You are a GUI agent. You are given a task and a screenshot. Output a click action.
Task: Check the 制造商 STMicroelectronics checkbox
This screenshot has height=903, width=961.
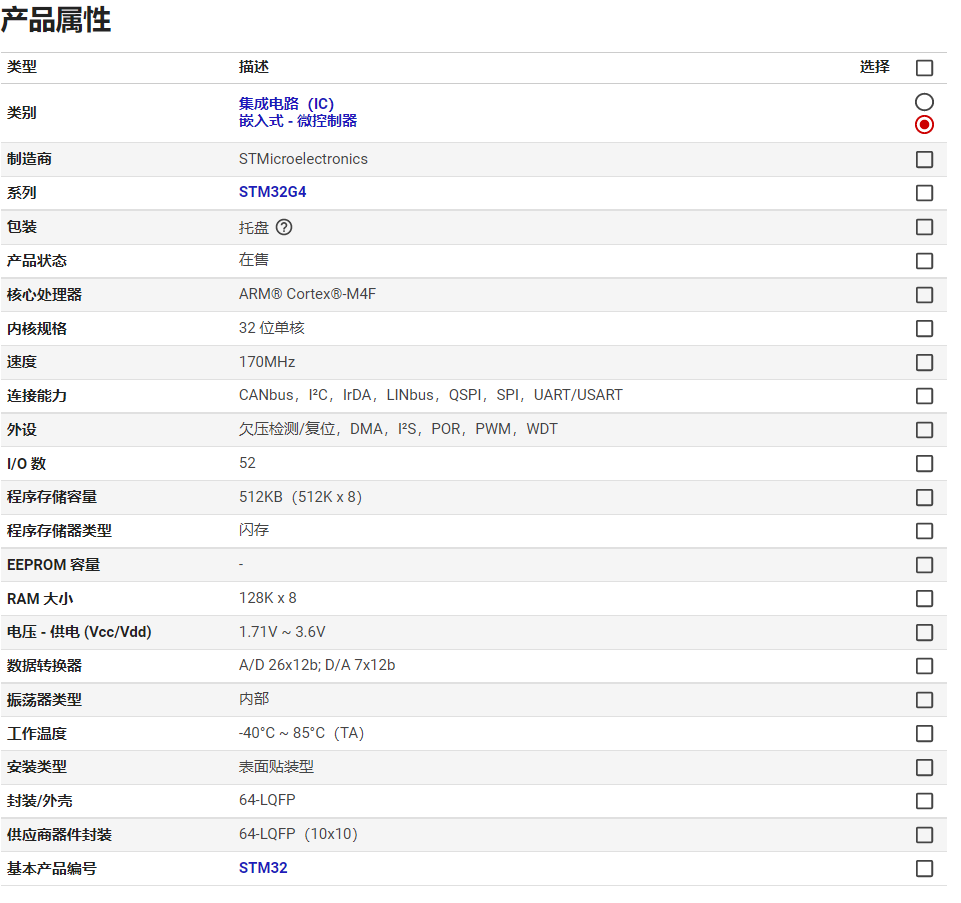pos(924,160)
